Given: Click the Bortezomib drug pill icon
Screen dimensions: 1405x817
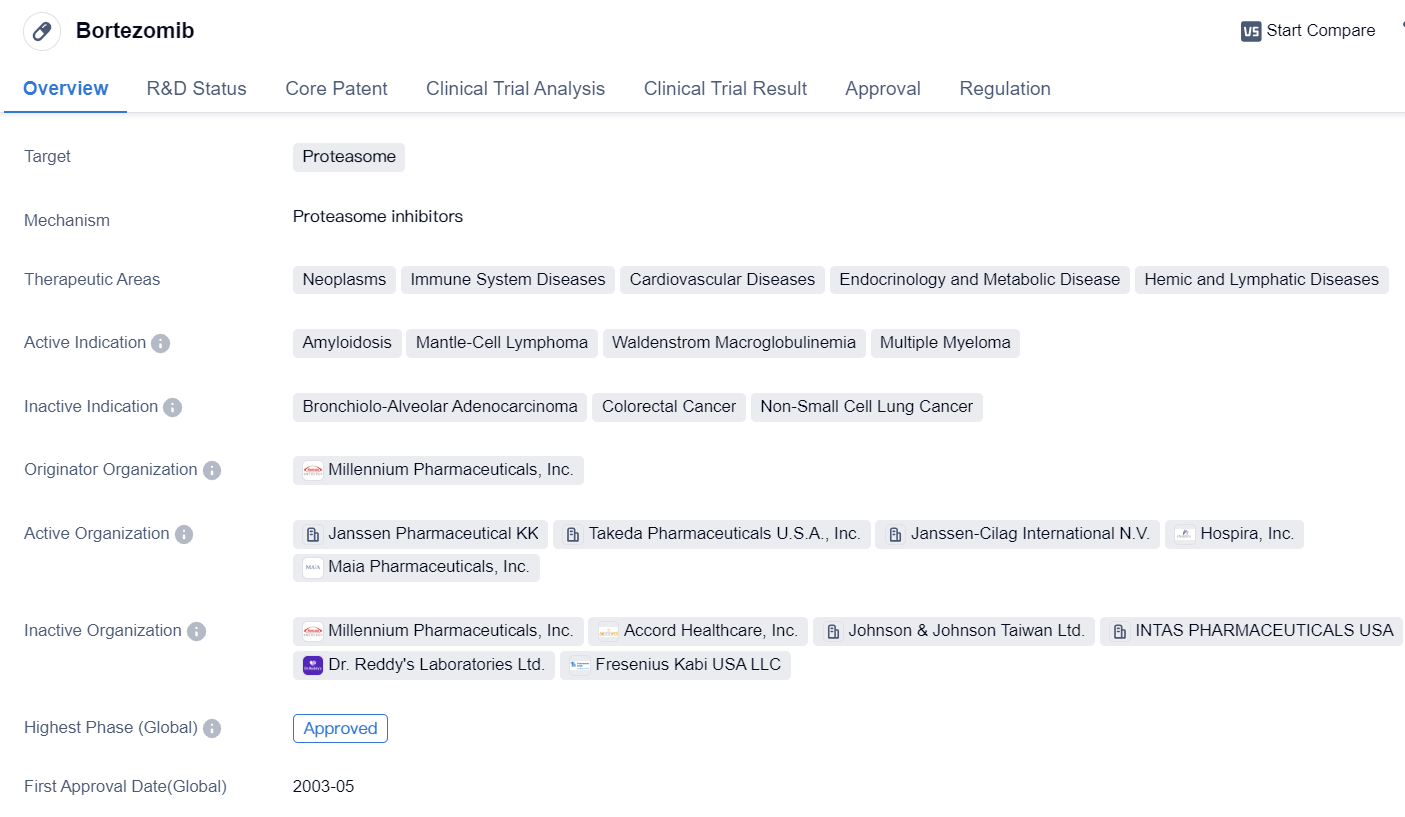Looking at the screenshot, I should pos(42,31).
